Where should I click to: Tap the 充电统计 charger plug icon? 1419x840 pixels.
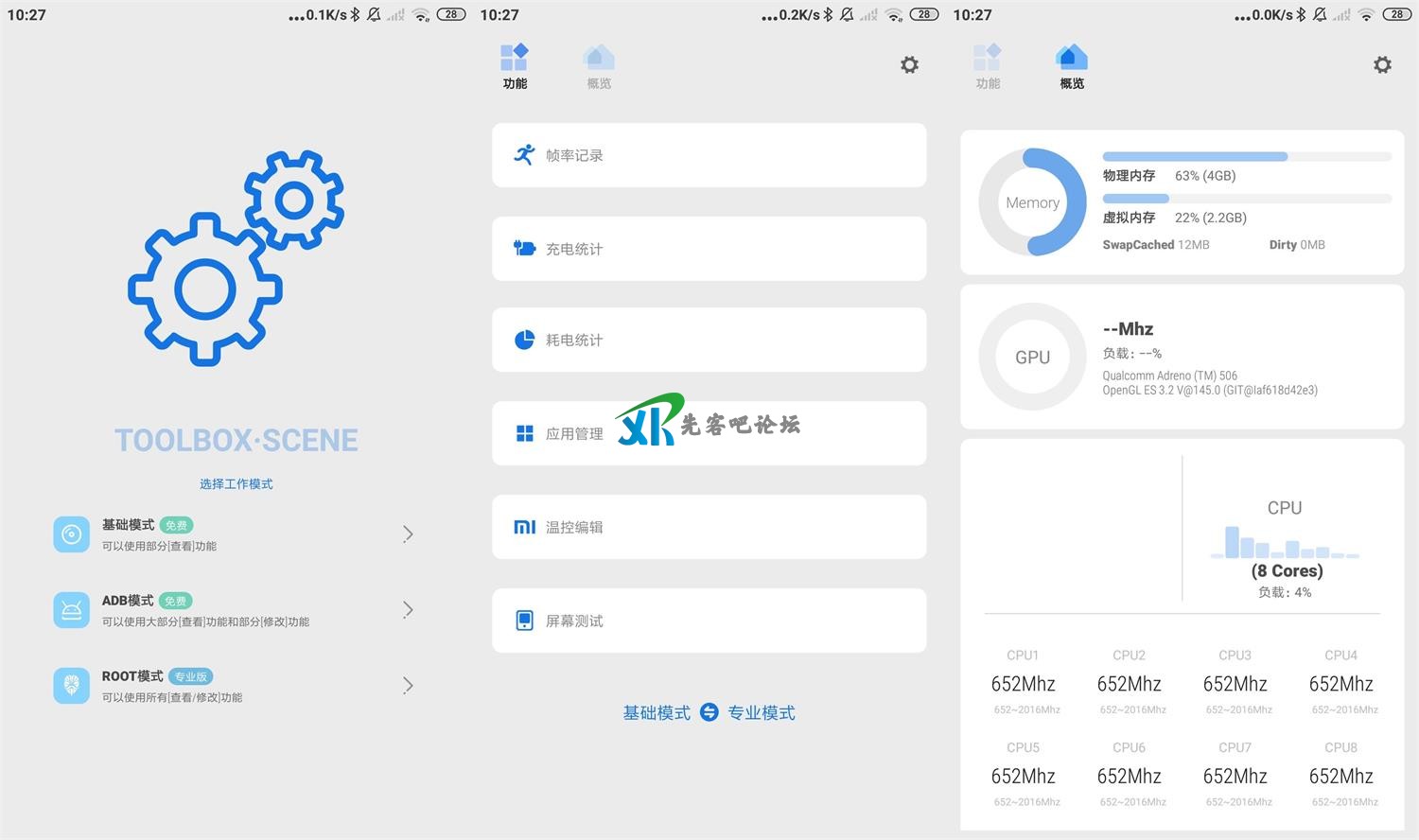tap(524, 249)
